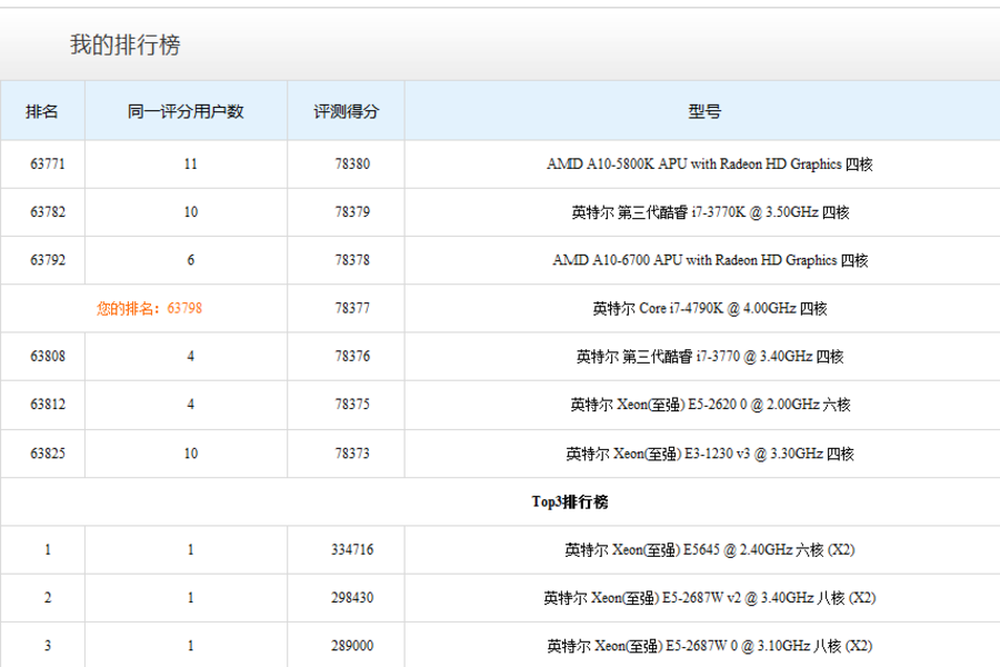Click rank cell 63771
This screenshot has width=1000, height=667.
(x=48, y=164)
